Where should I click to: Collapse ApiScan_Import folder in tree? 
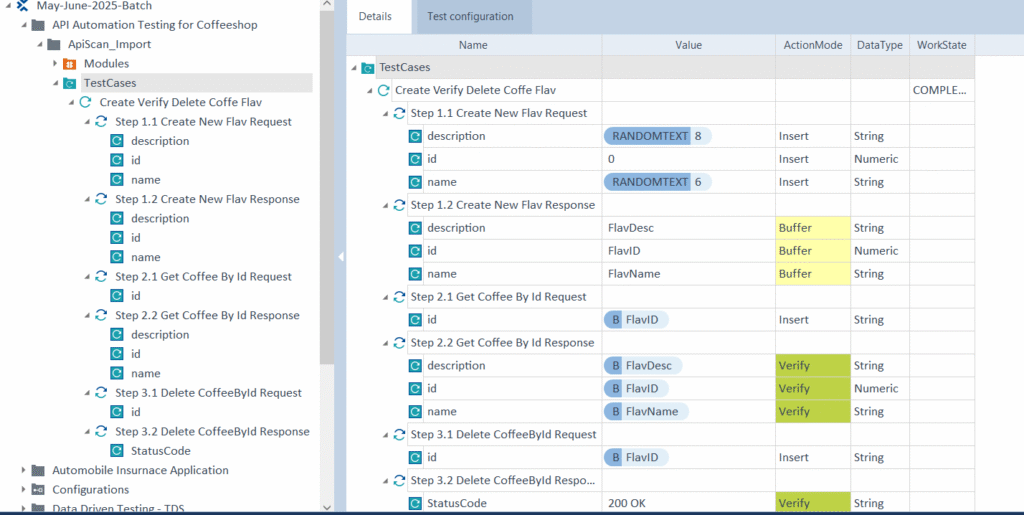[x=40, y=44]
